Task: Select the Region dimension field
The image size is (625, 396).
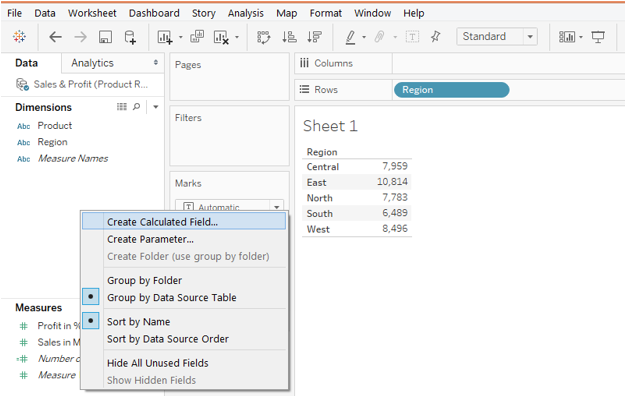Action: click(52, 142)
